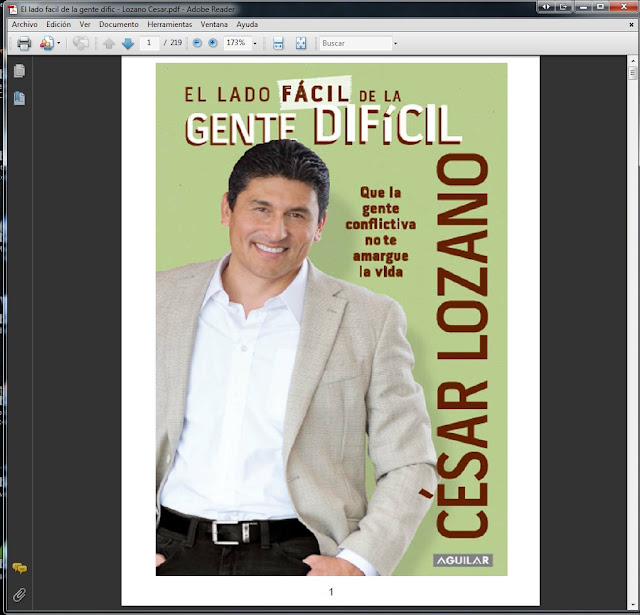Screen dimensions: 640x615
Task: Show the Bookmarks panel
Action: tap(19, 98)
